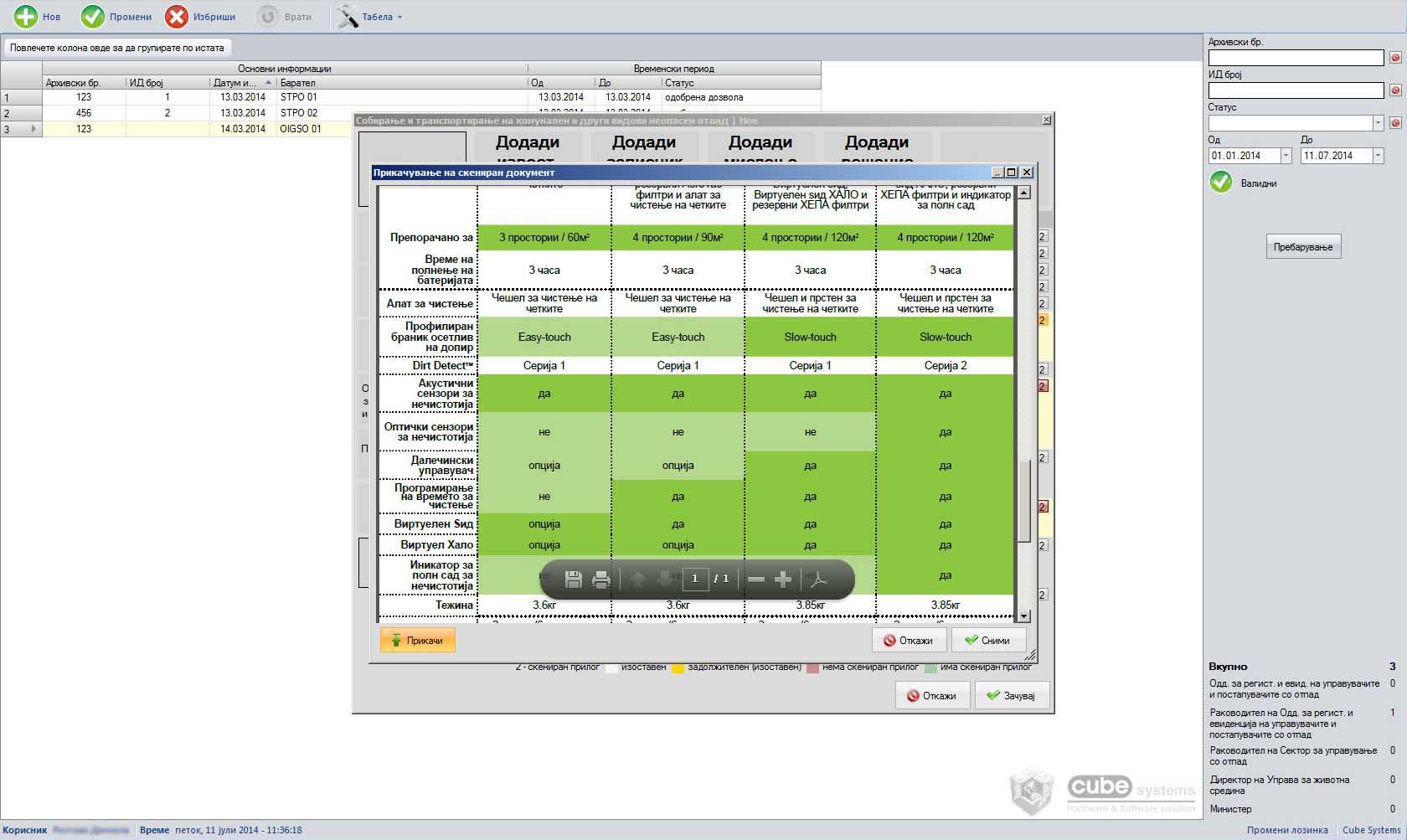Maximize the scanned document dialog

pos(1012,173)
